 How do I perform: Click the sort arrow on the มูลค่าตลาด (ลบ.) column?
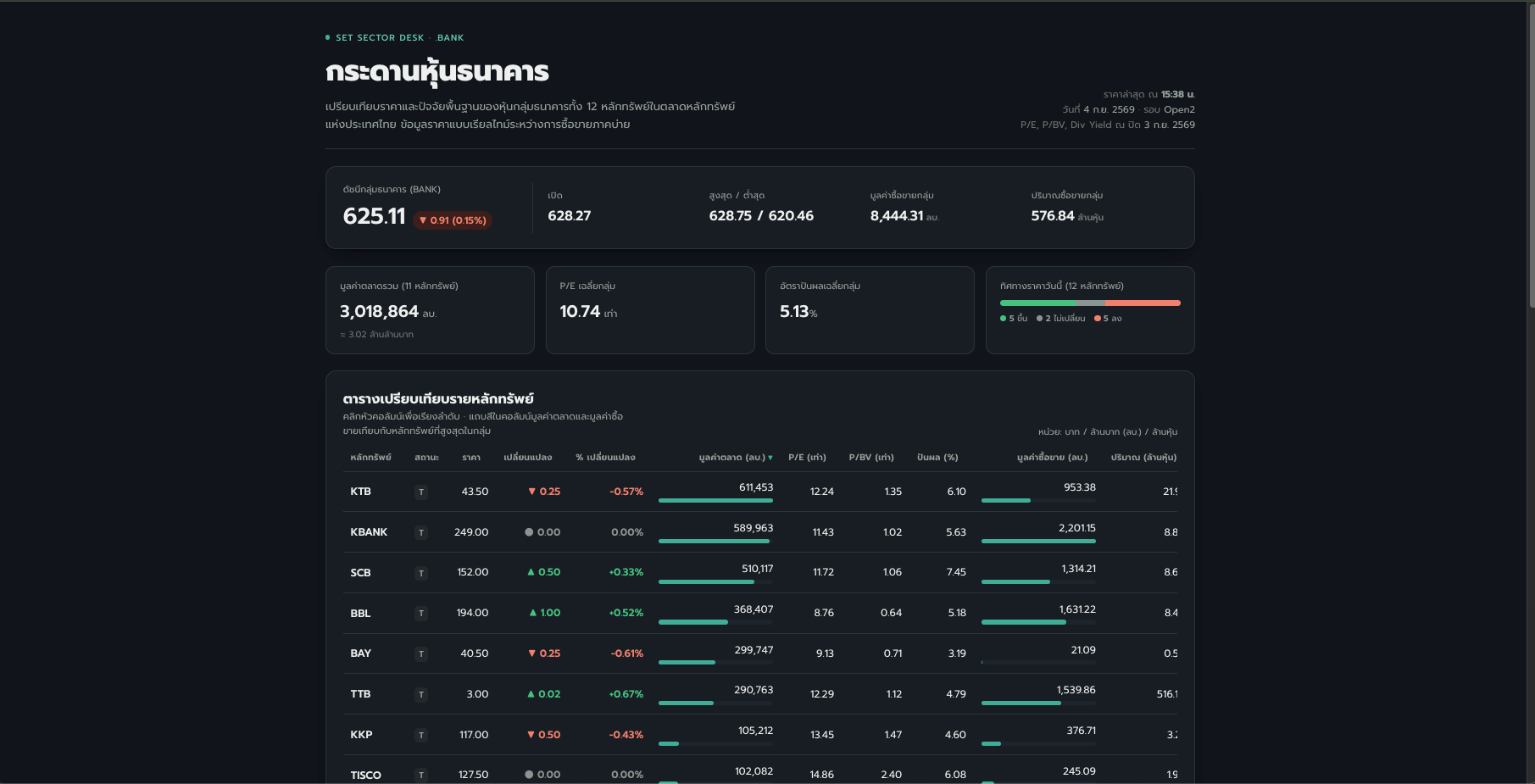pos(770,458)
